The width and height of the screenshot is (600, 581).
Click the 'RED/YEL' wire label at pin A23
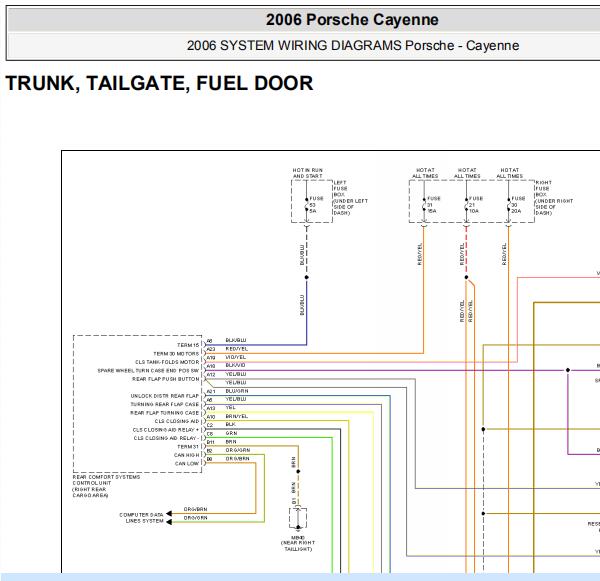(237, 349)
